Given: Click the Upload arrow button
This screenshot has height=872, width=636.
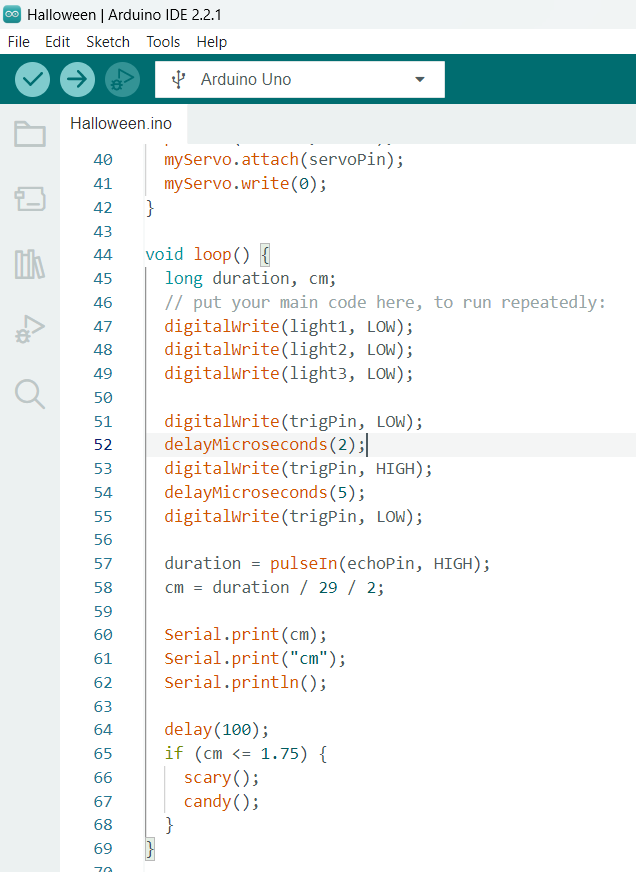Looking at the screenshot, I should [x=77, y=80].
